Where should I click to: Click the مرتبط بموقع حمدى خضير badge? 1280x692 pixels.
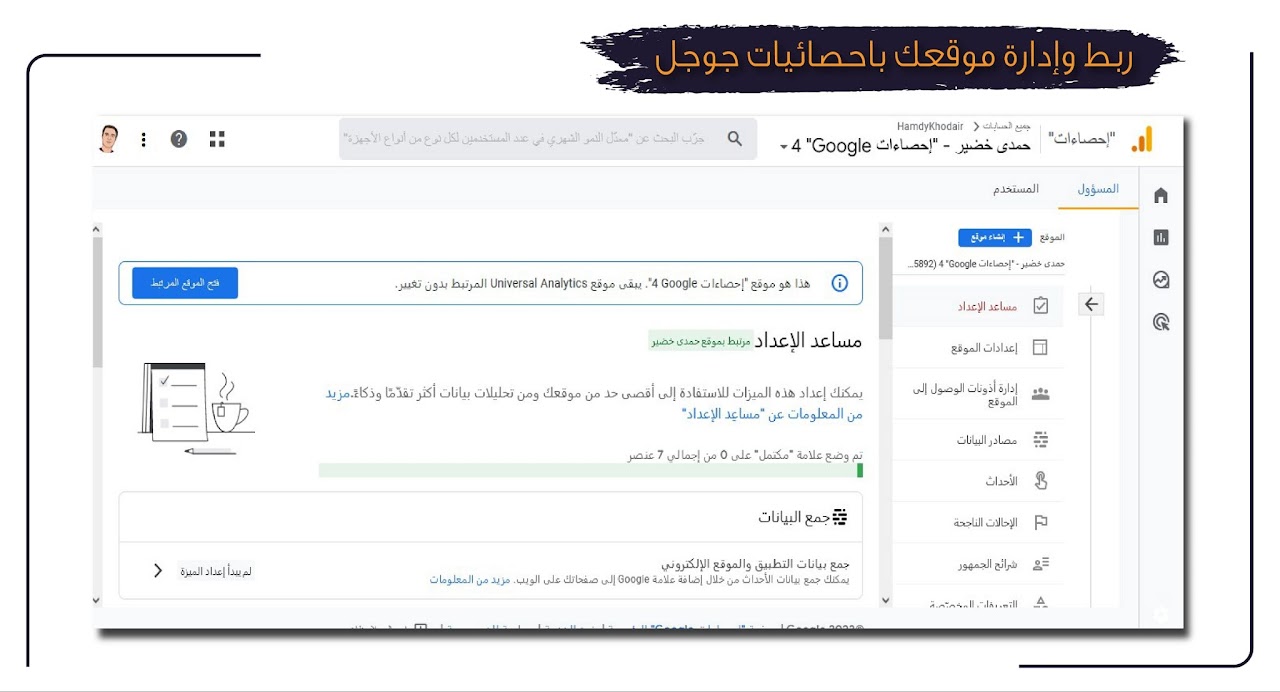coord(700,341)
